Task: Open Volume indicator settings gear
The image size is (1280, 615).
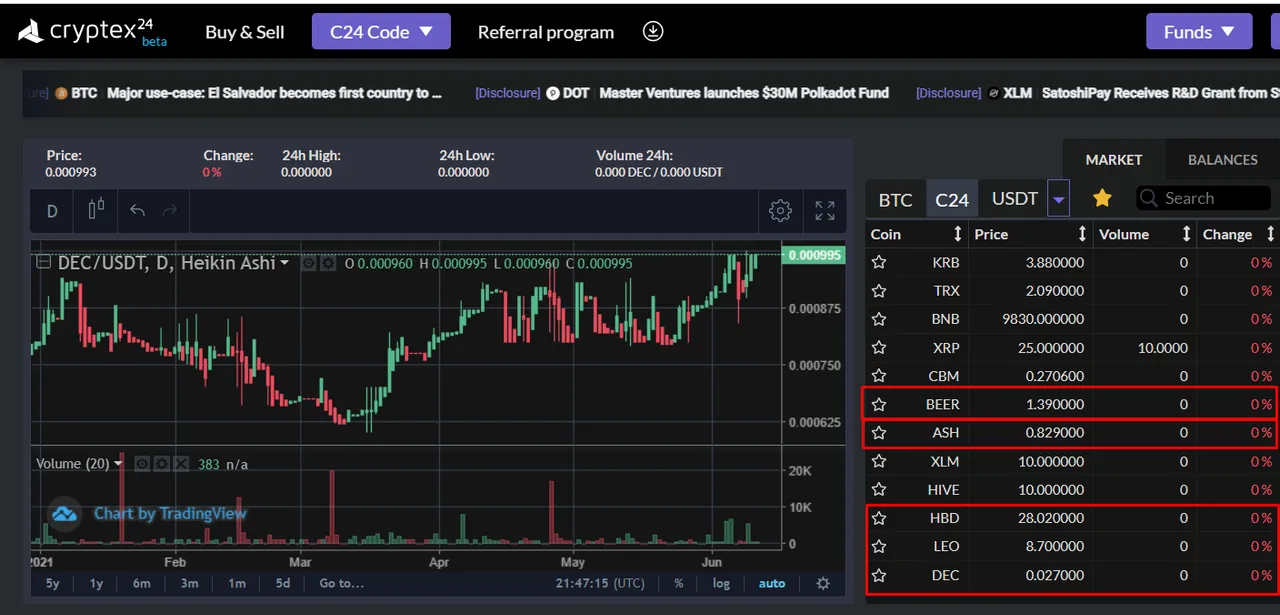Action: tap(161, 464)
